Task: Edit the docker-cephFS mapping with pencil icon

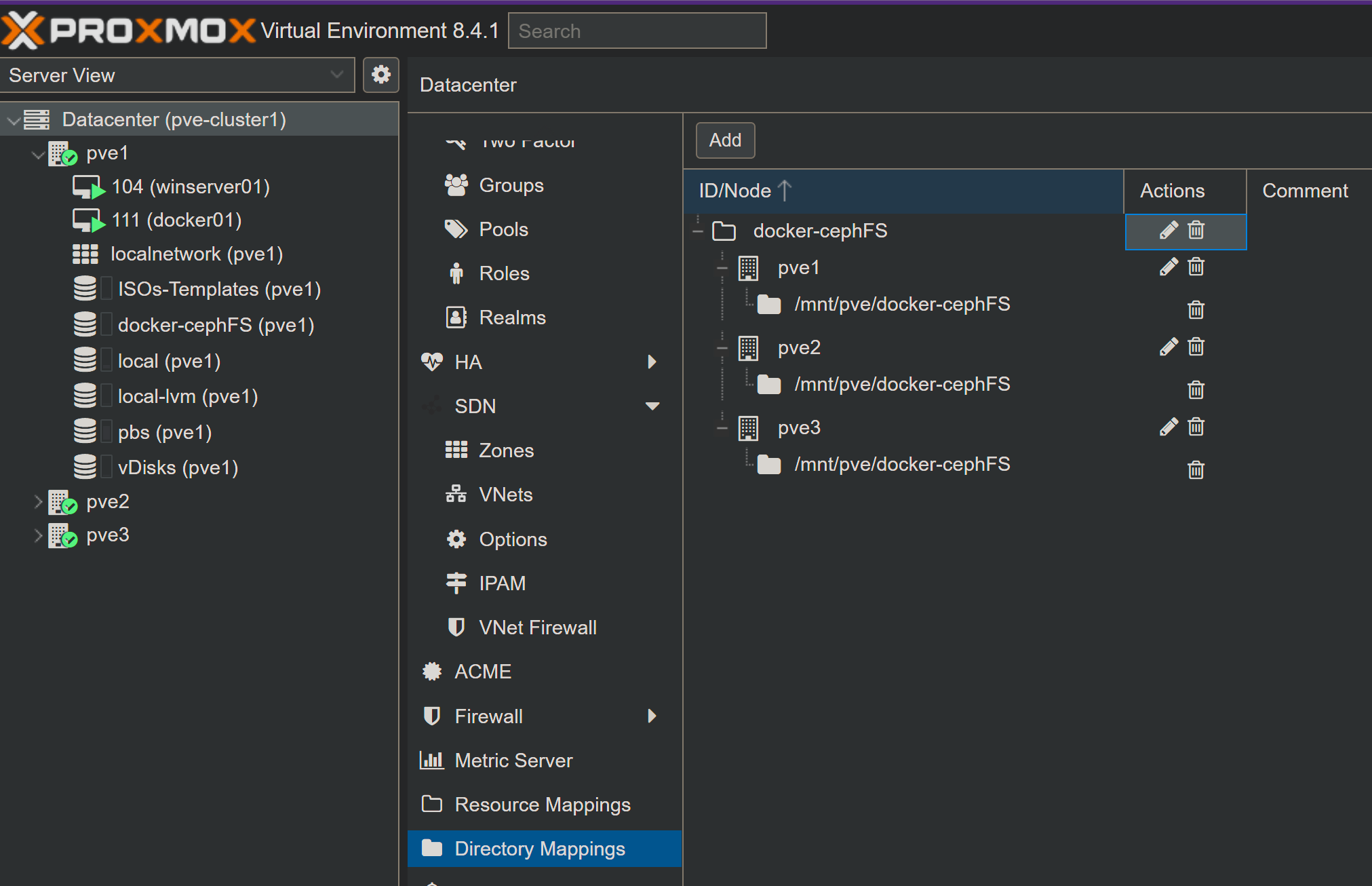Action: coord(1169,231)
